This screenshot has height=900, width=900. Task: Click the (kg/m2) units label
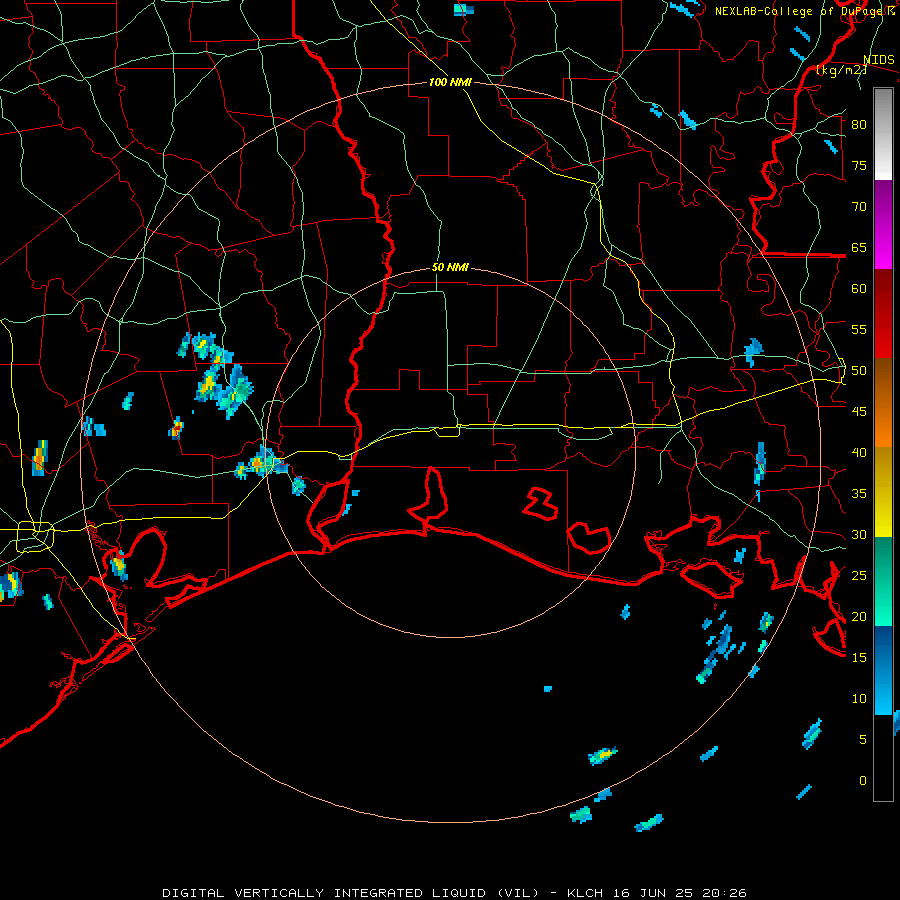pyautogui.click(x=841, y=70)
